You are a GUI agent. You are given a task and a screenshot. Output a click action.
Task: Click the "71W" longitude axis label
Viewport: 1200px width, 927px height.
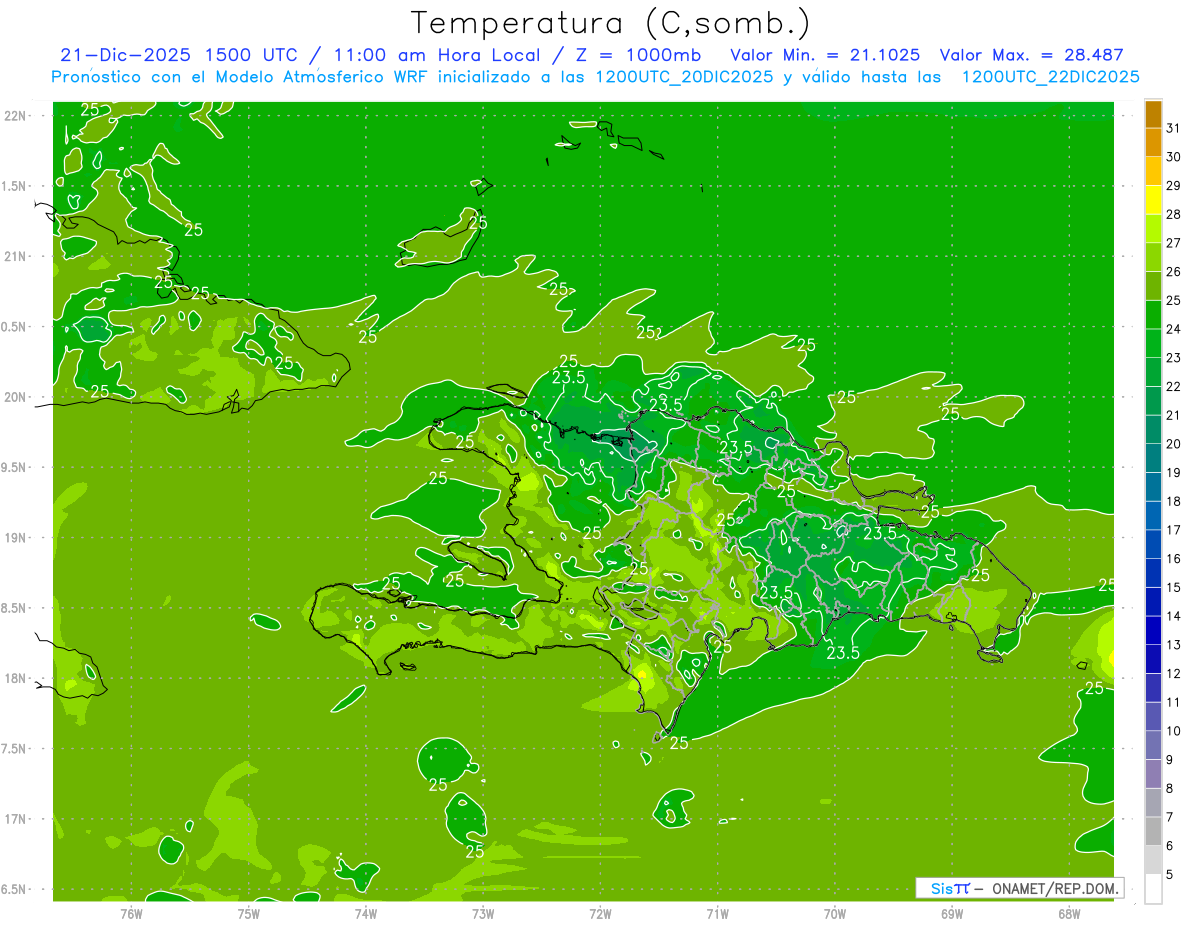click(717, 913)
